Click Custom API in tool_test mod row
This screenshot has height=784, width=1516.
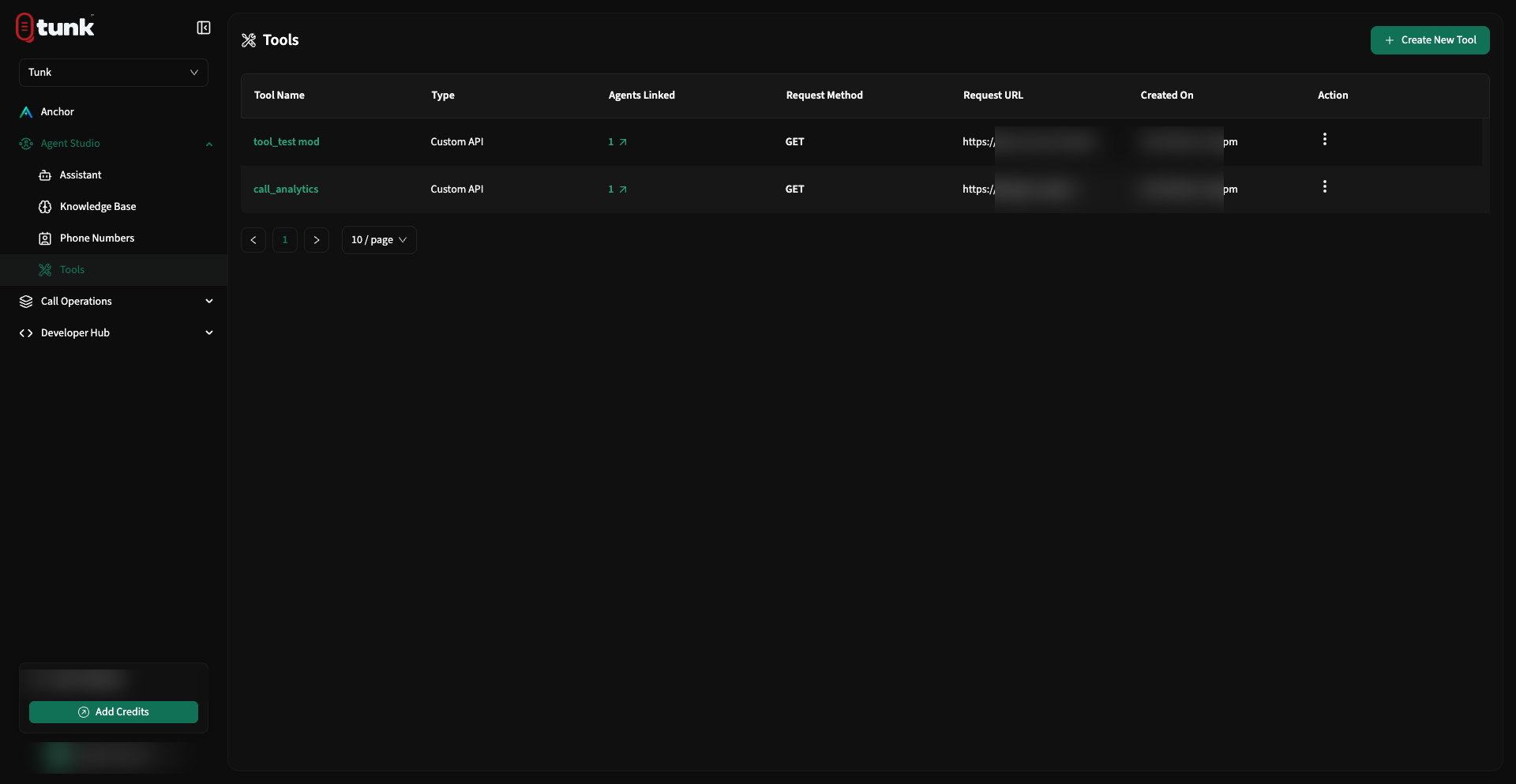(x=457, y=142)
